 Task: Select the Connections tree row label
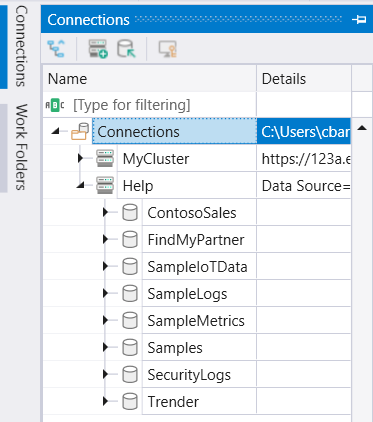(138, 132)
